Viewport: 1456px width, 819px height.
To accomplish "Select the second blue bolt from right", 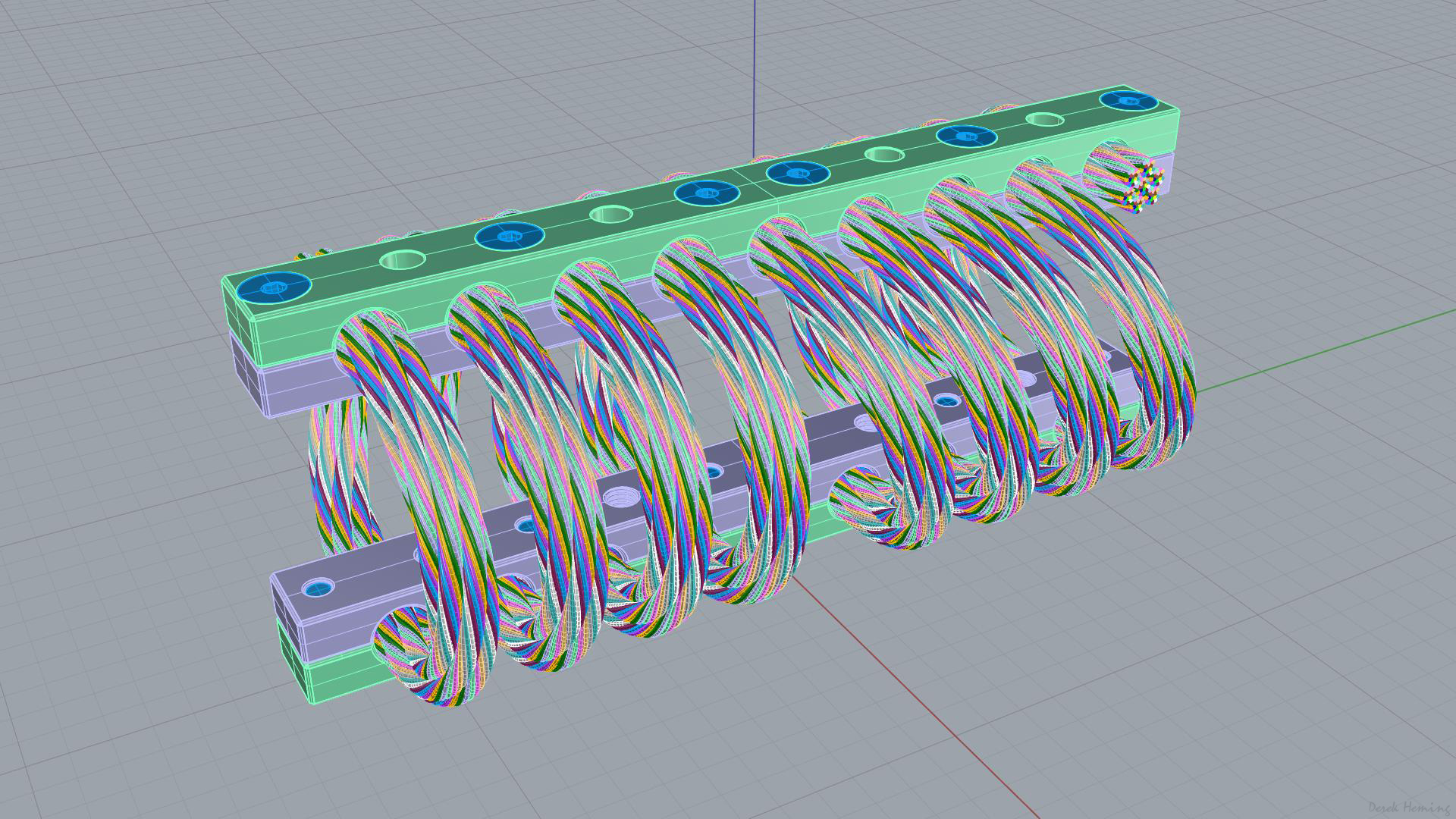I will pos(966,136).
